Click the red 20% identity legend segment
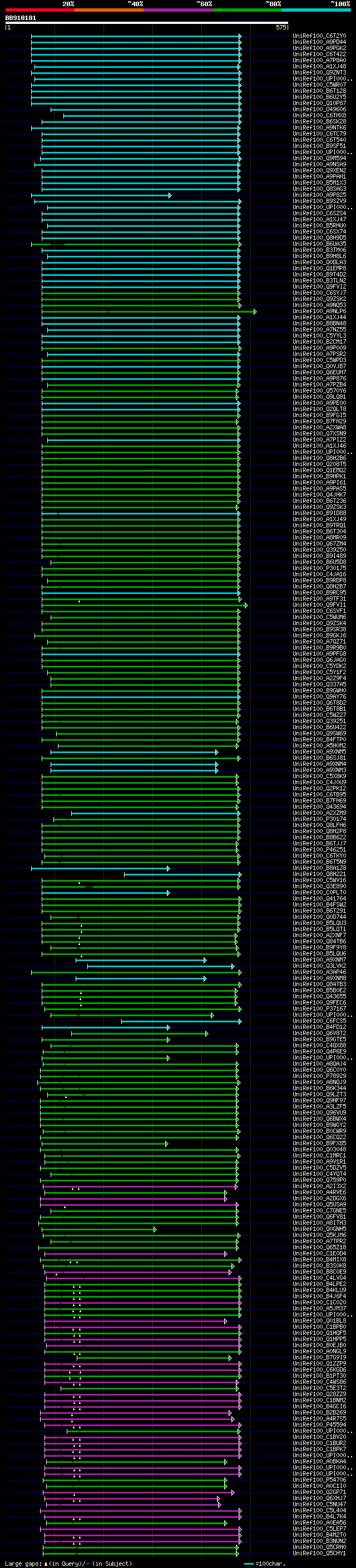356x1568 pixels. 39,10
